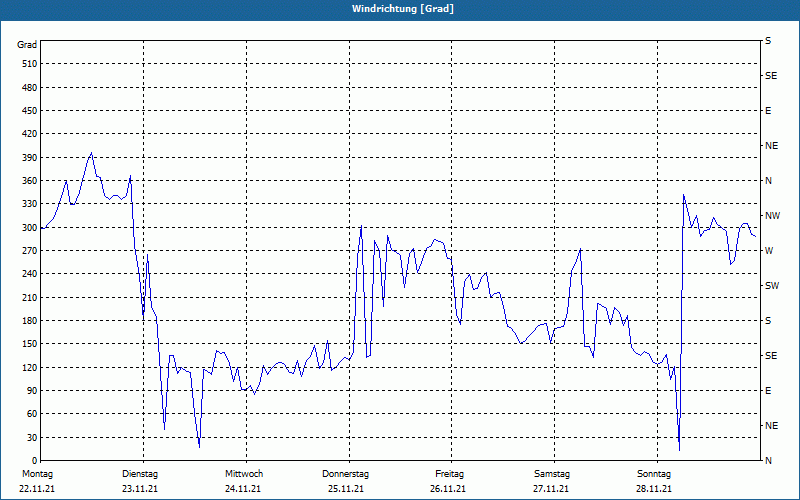Click the E compass label level with 450
800x500 pixels.
[768, 111]
